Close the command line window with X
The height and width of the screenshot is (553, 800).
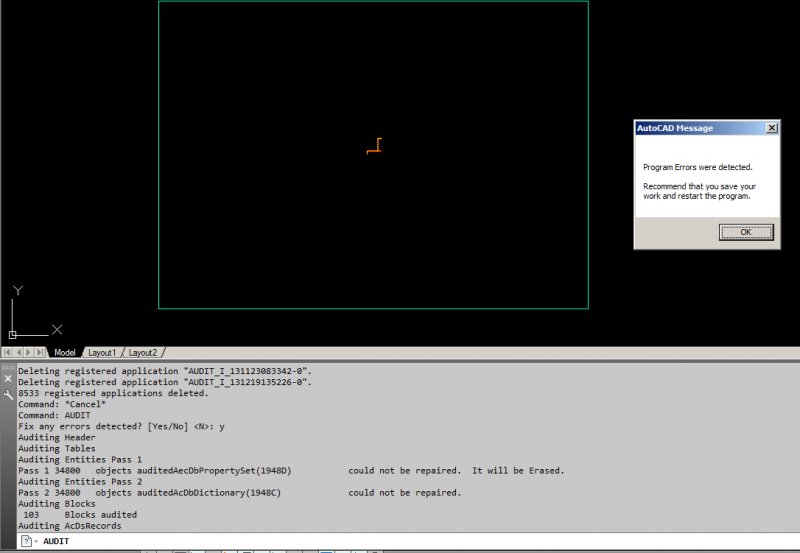pyautogui.click(x=8, y=379)
